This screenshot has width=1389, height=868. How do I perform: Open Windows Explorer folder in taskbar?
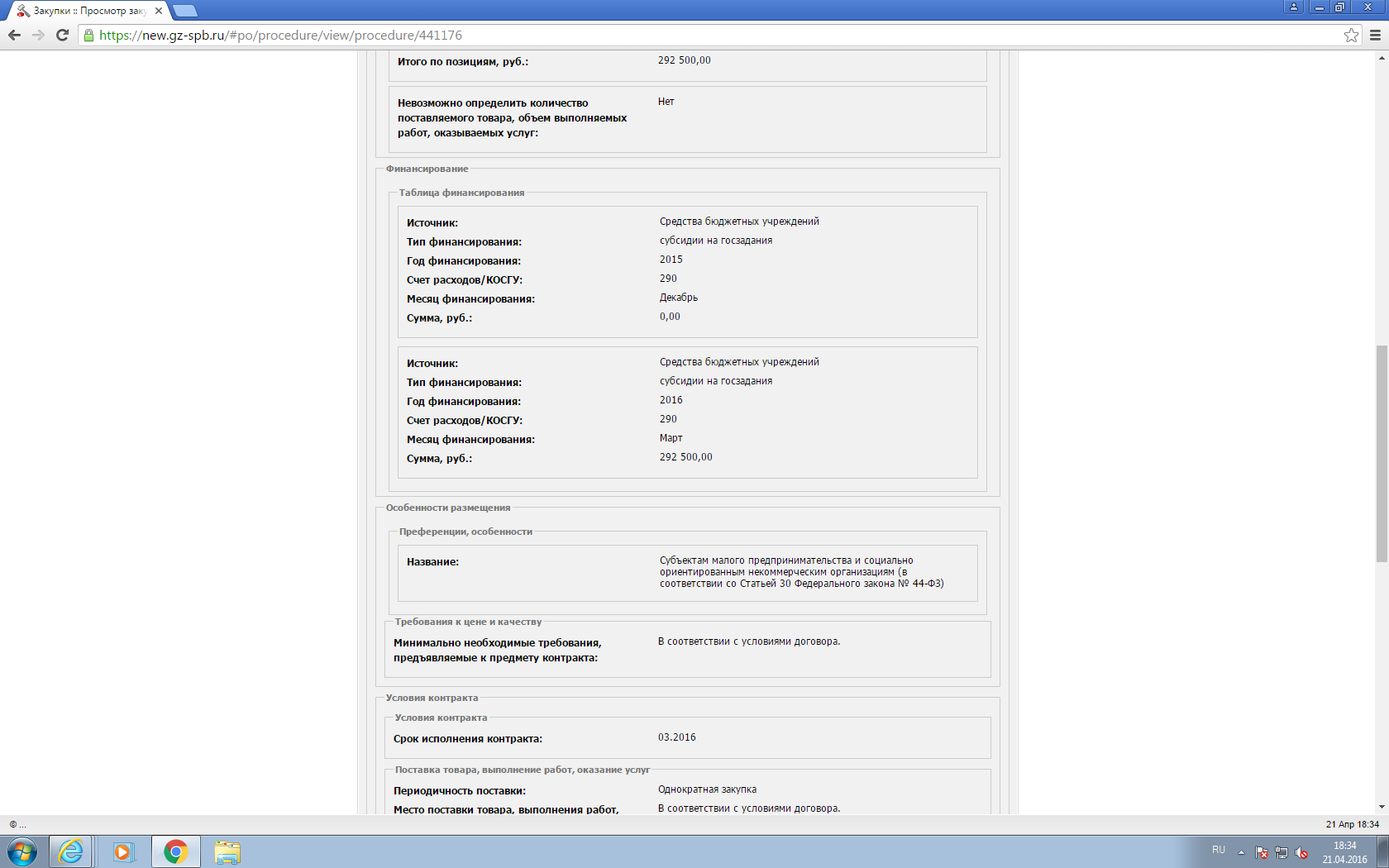tap(227, 851)
